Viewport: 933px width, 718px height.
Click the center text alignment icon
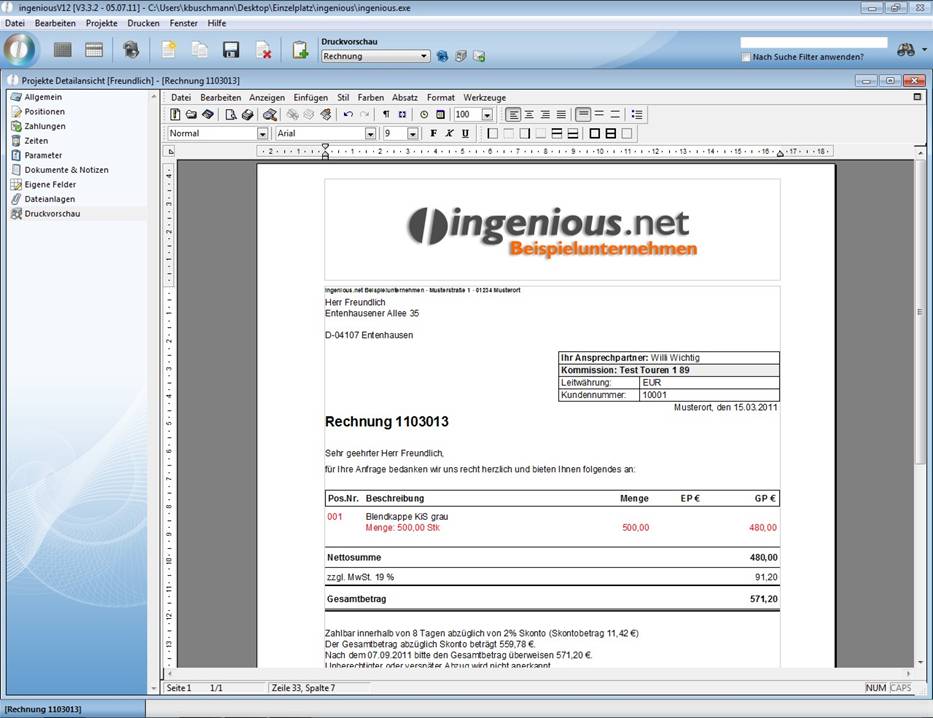point(529,115)
